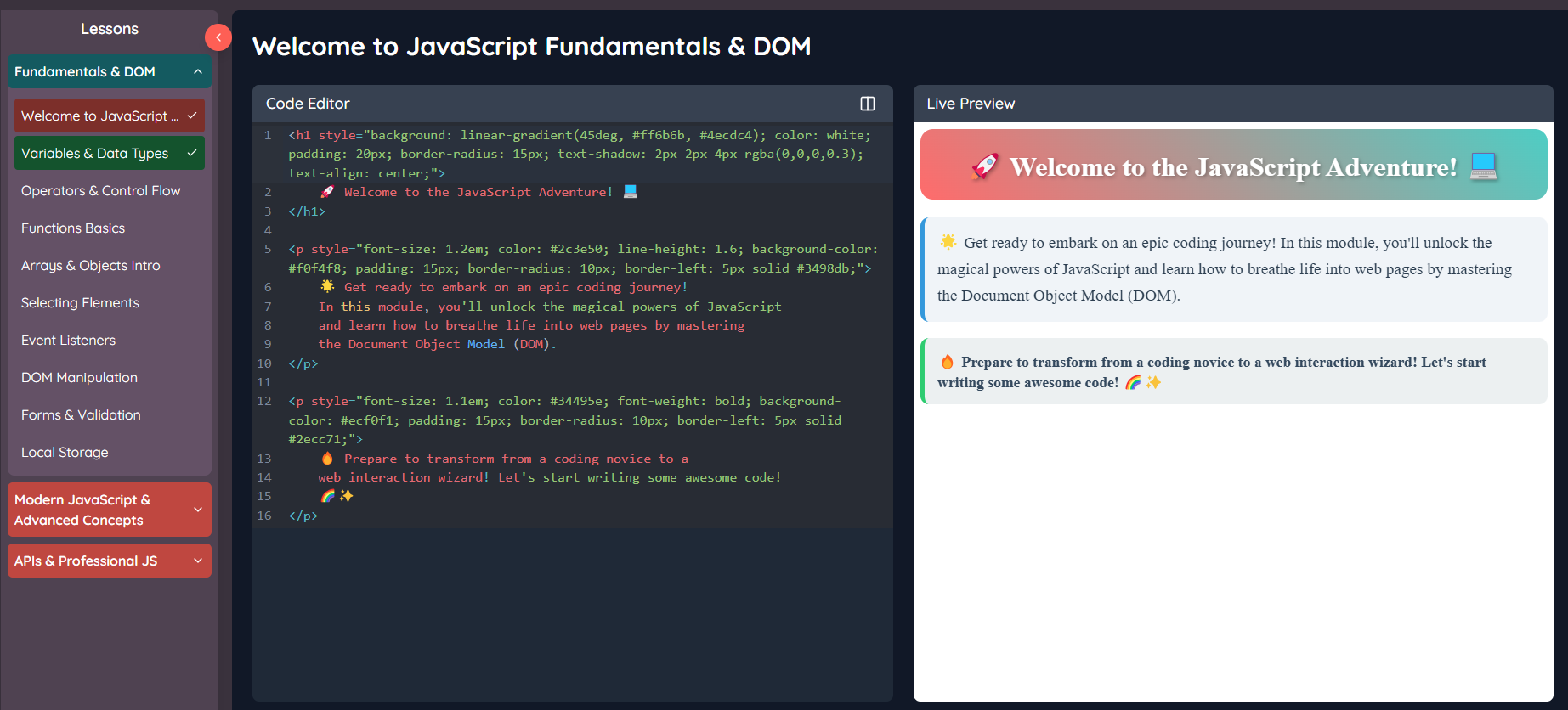1568x710 pixels.
Task: Click the page title Welcome to JavaScript Fundamentals
Action: tap(532, 46)
